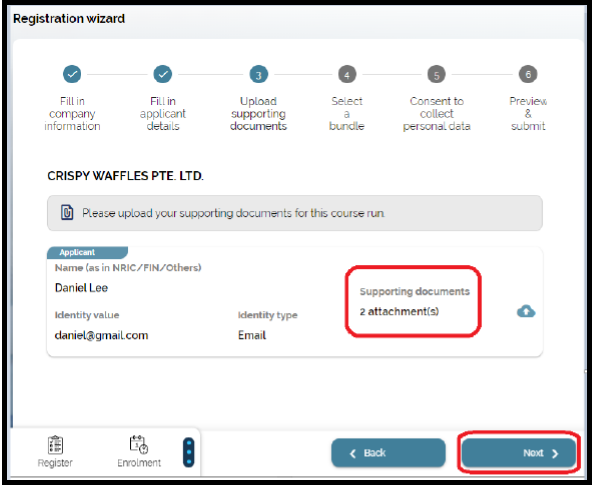Image resolution: width=600 pixels, height=491 pixels.
Task: Open Consent to collect personal data step
Action: [437, 114]
